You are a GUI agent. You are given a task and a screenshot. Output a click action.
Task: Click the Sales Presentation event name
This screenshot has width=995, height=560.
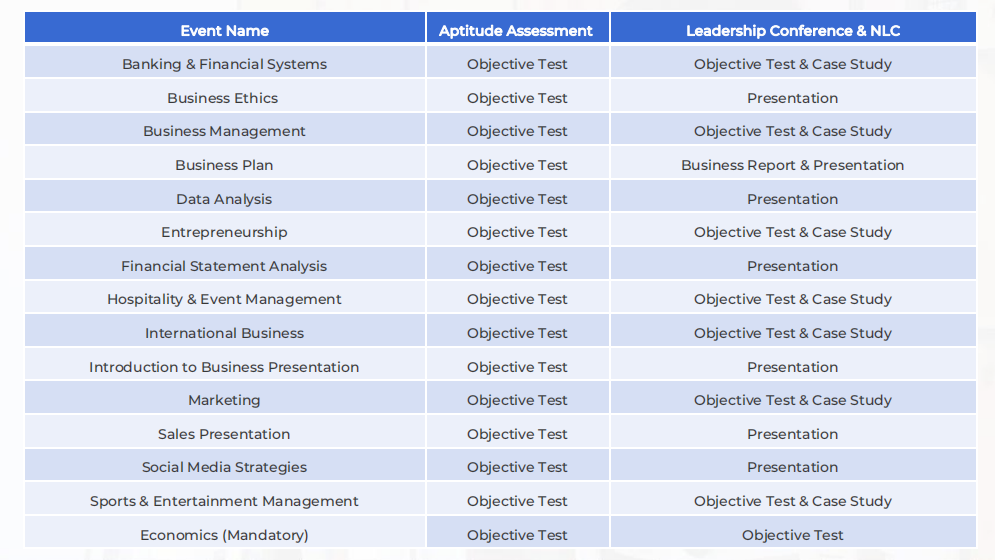pos(224,434)
